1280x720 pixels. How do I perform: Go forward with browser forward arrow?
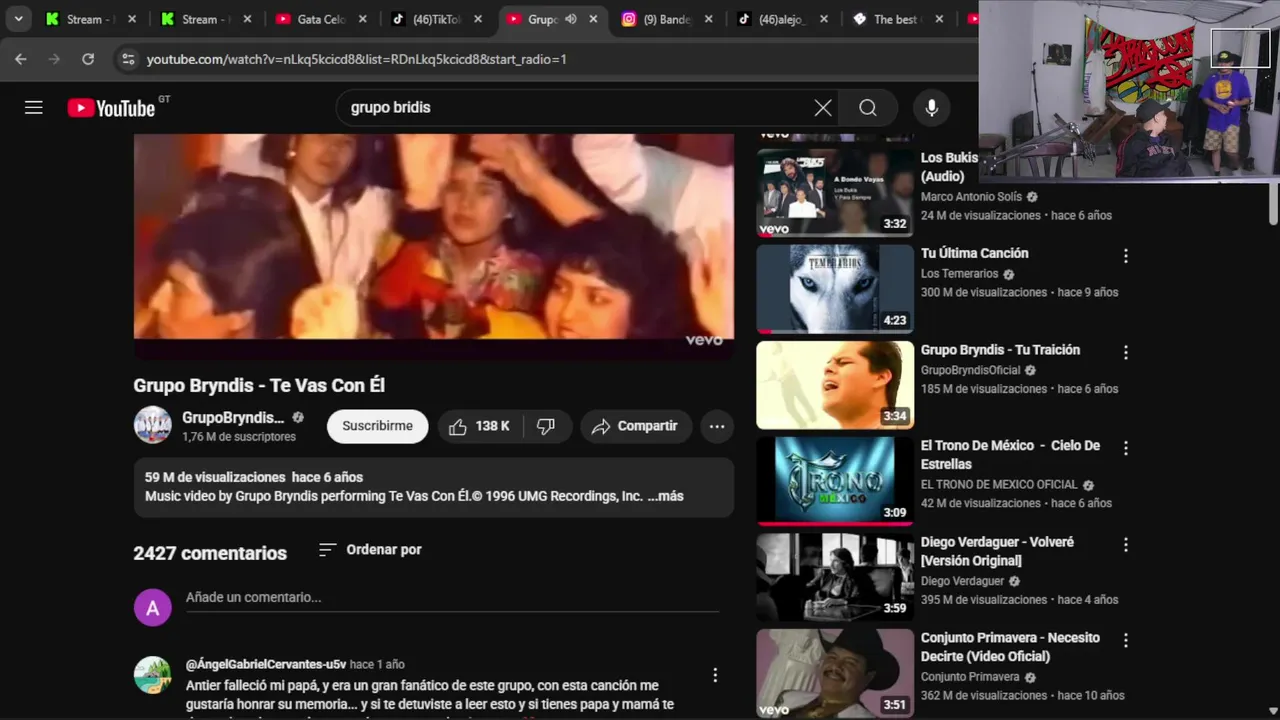[x=54, y=59]
